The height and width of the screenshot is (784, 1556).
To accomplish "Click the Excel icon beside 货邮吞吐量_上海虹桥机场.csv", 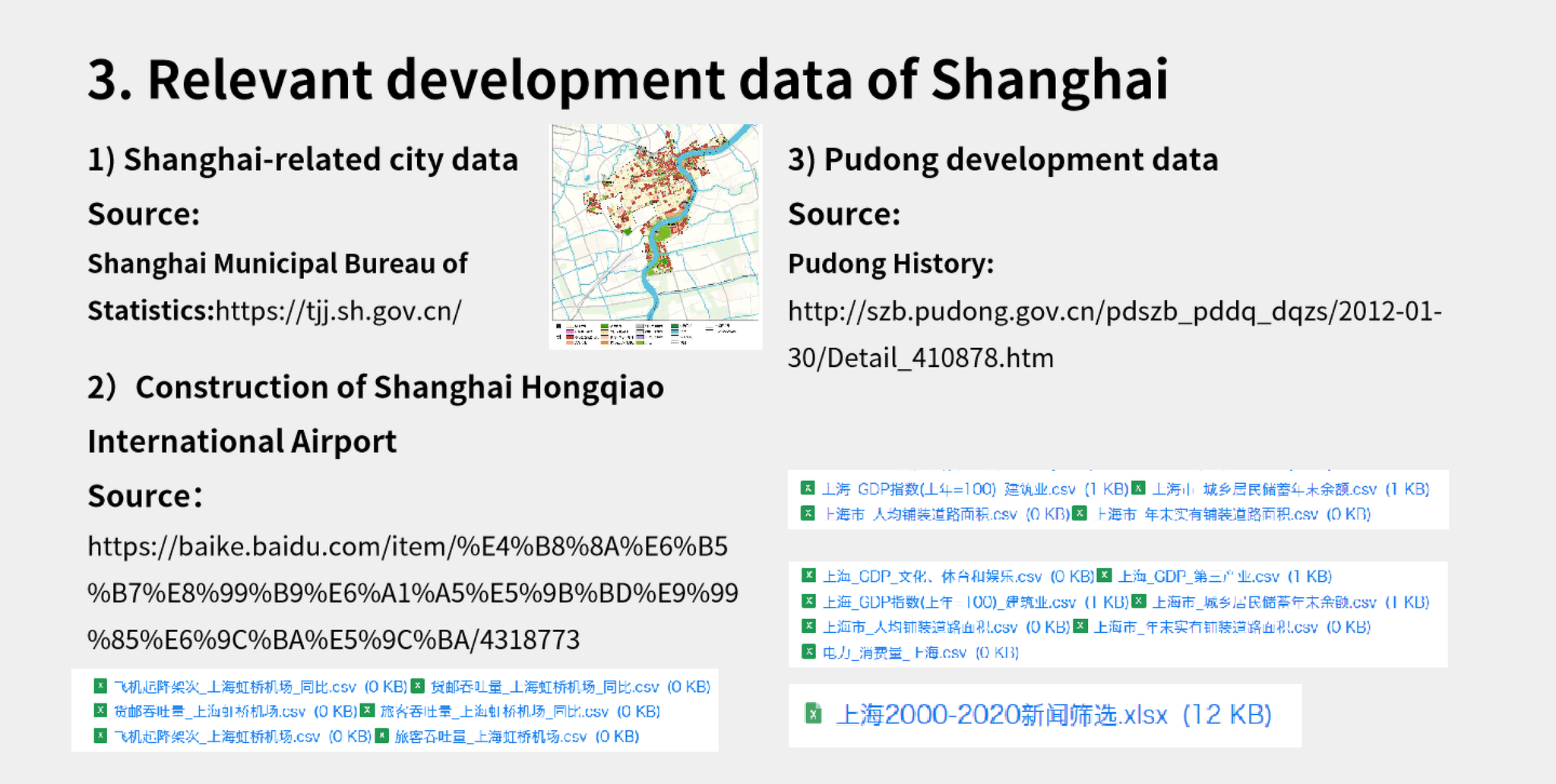I will point(100,711).
